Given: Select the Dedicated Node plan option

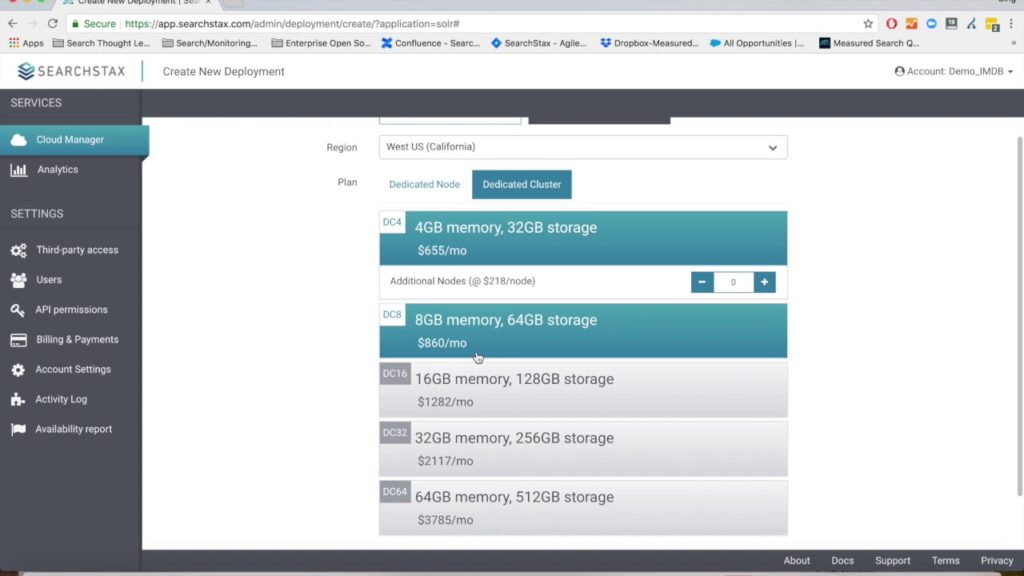Looking at the screenshot, I should [x=424, y=184].
